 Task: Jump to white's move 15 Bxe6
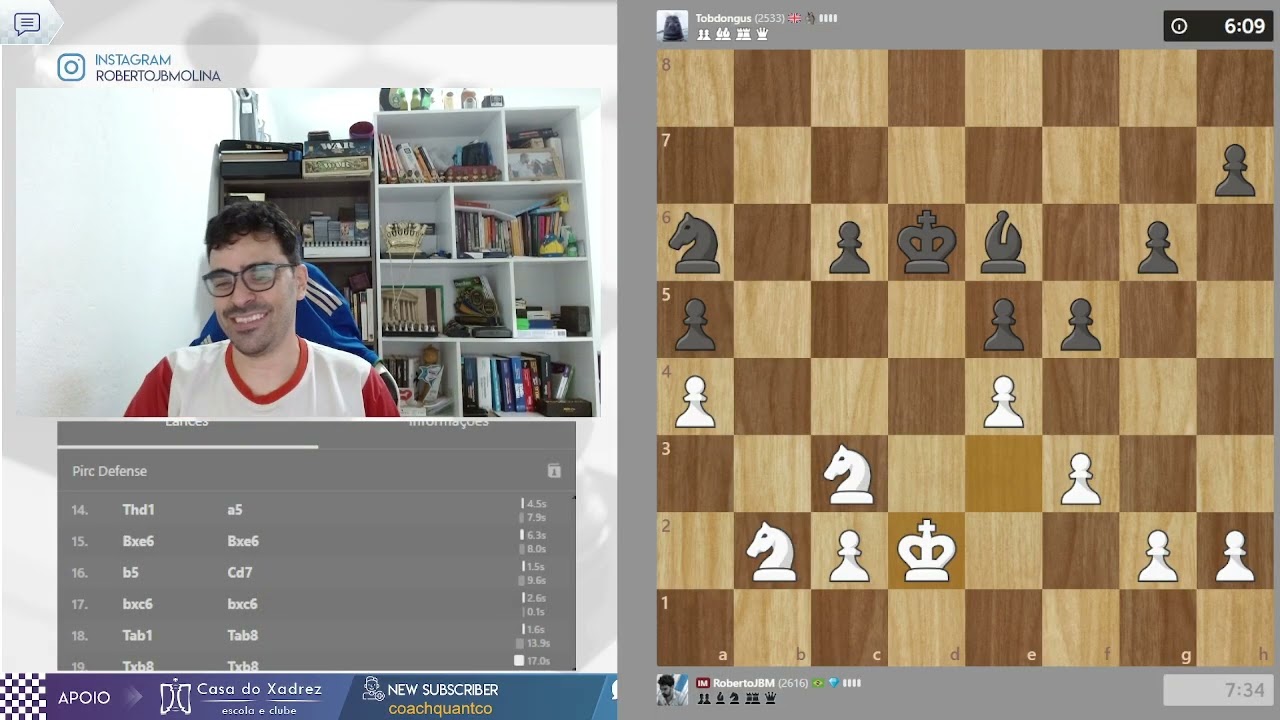138,541
